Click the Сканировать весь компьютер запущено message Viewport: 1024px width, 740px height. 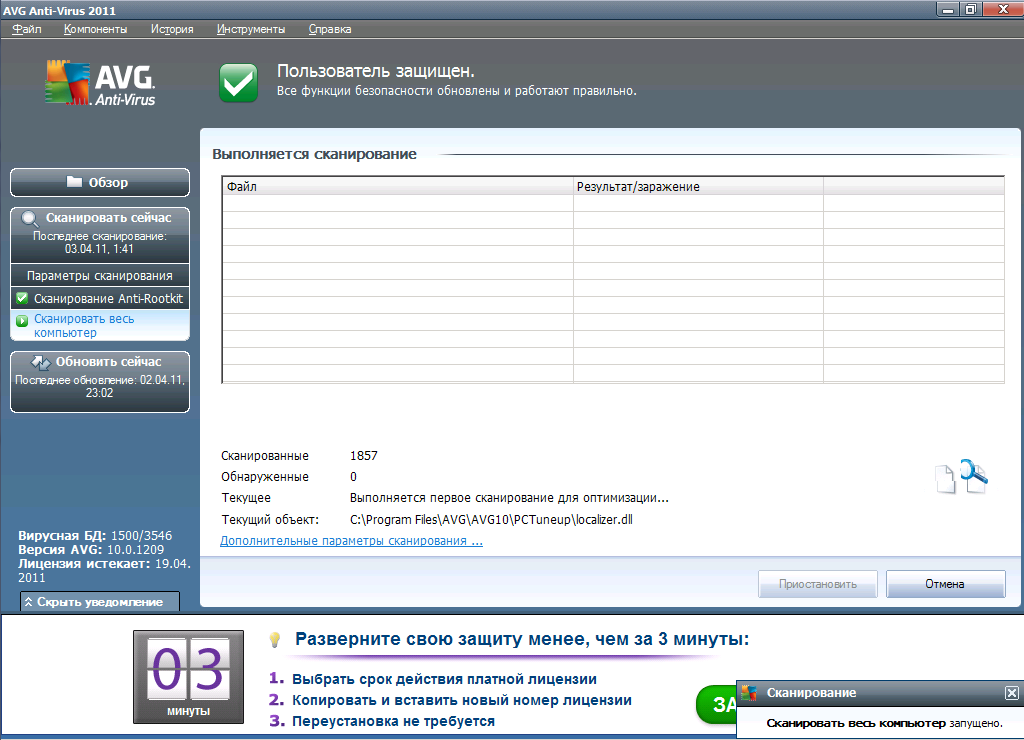pyautogui.click(x=884, y=723)
